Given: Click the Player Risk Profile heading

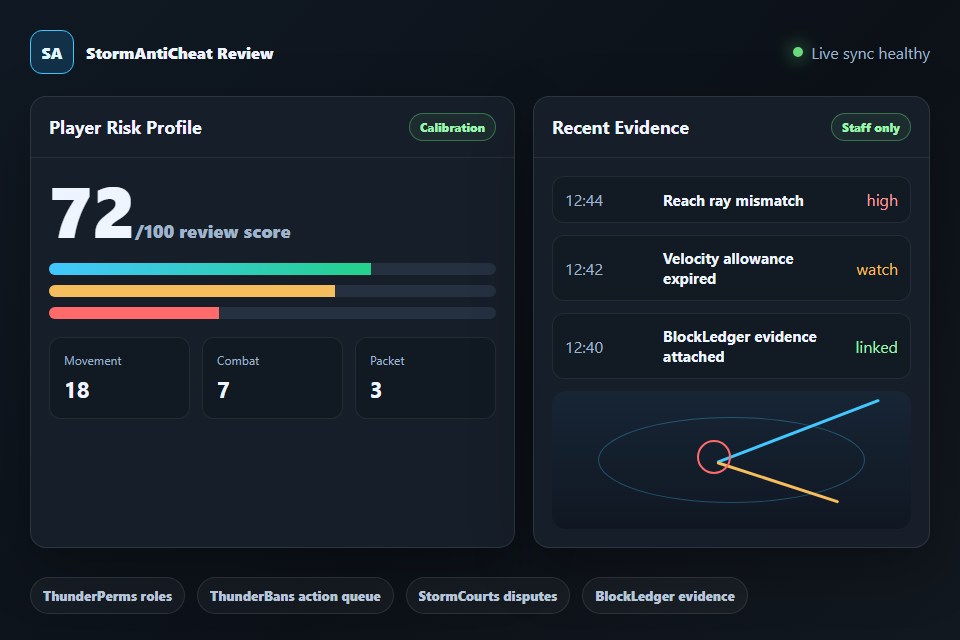Looking at the screenshot, I should point(126,127).
